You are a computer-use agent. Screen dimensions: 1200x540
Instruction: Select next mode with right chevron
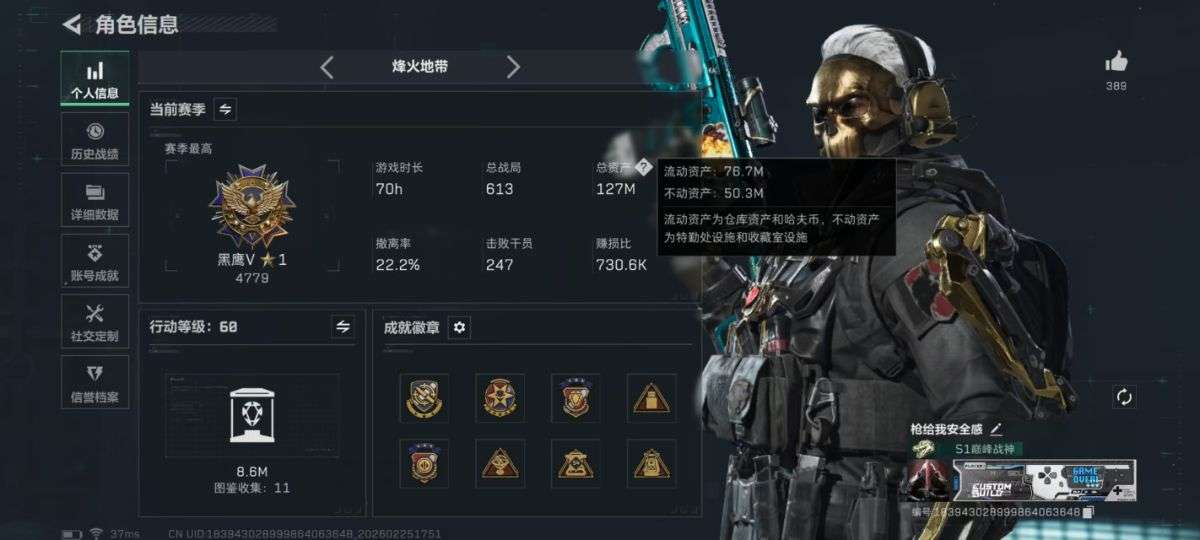click(x=513, y=67)
